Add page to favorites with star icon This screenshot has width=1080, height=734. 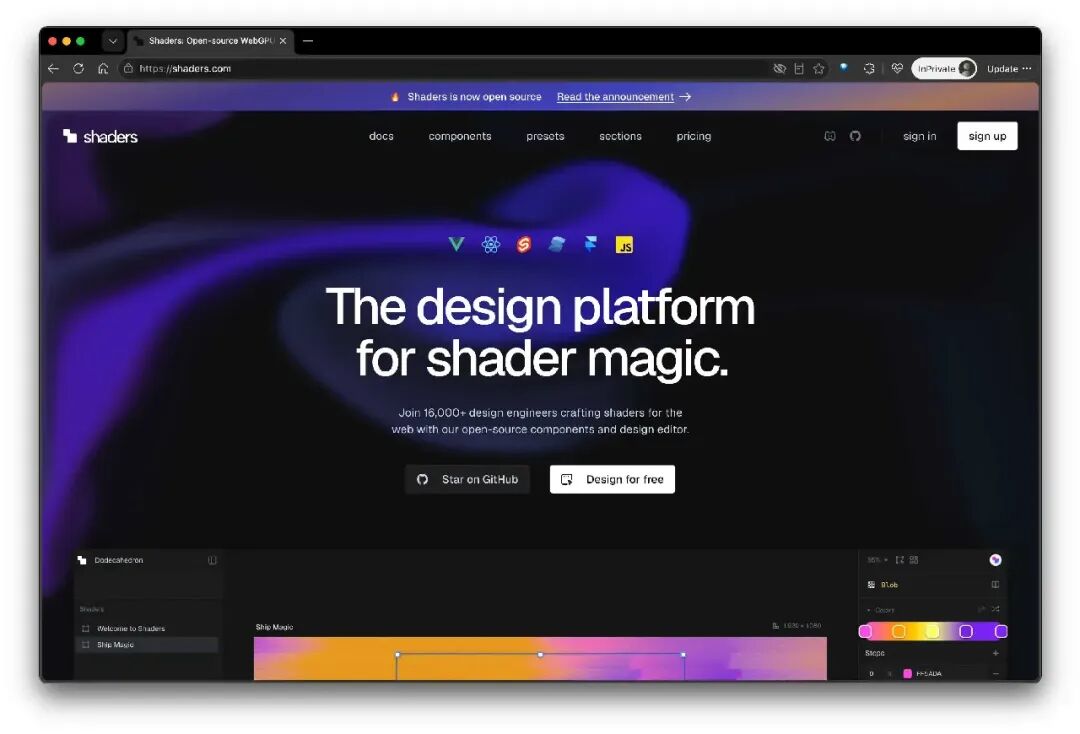(x=819, y=69)
